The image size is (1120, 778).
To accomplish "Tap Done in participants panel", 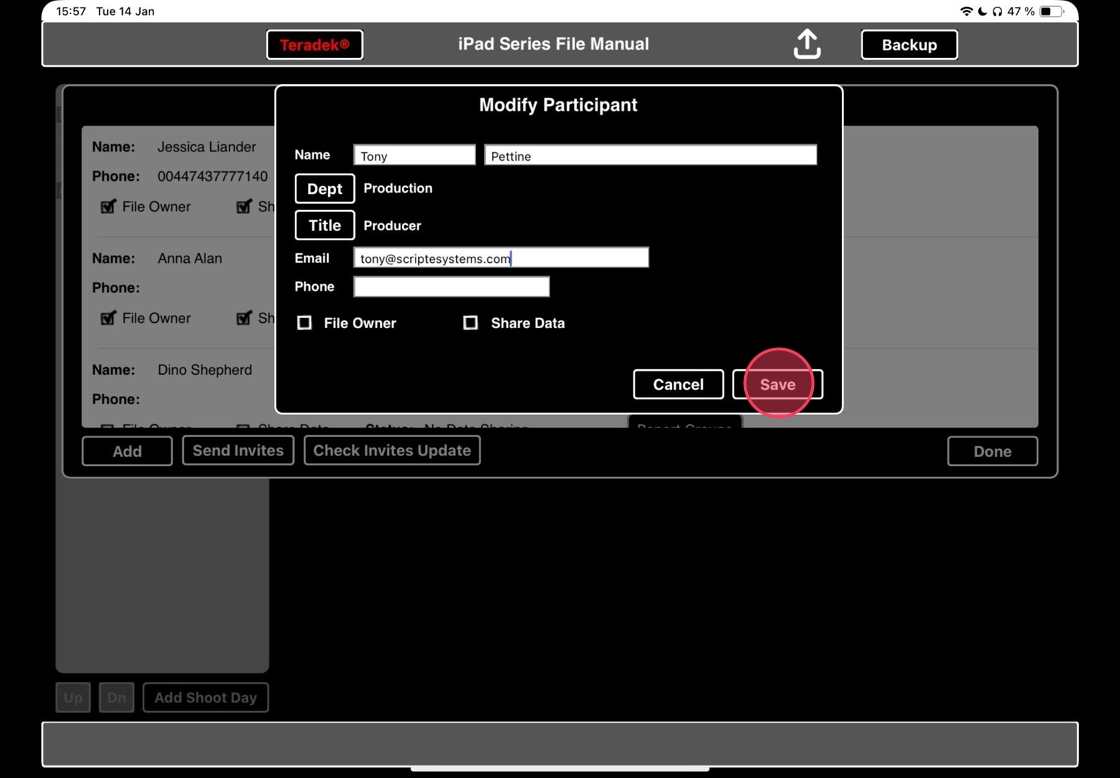I will click(992, 451).
